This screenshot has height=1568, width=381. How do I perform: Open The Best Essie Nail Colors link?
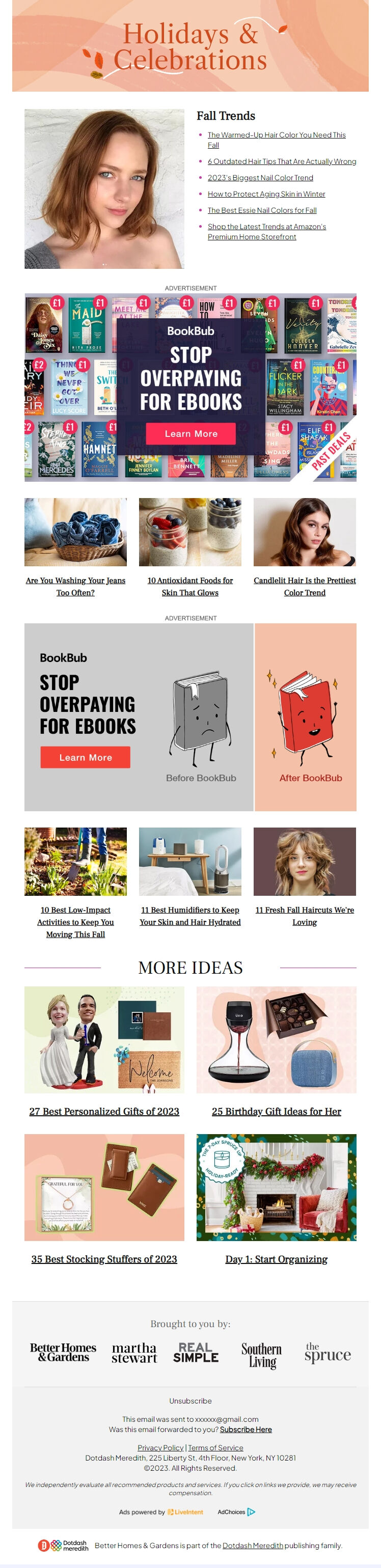262,210
